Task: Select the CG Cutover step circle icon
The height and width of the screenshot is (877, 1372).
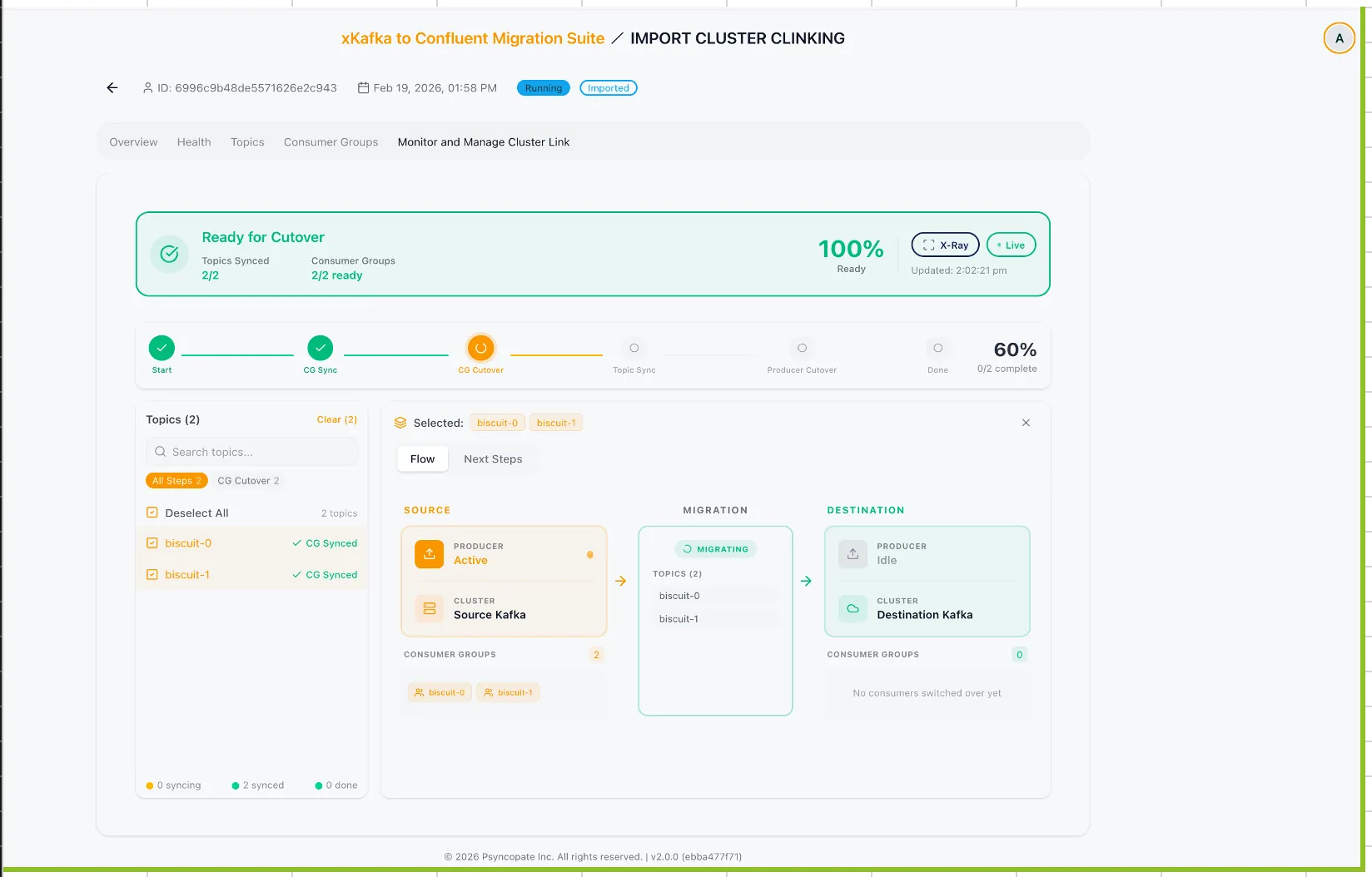Action: (480, 349)
